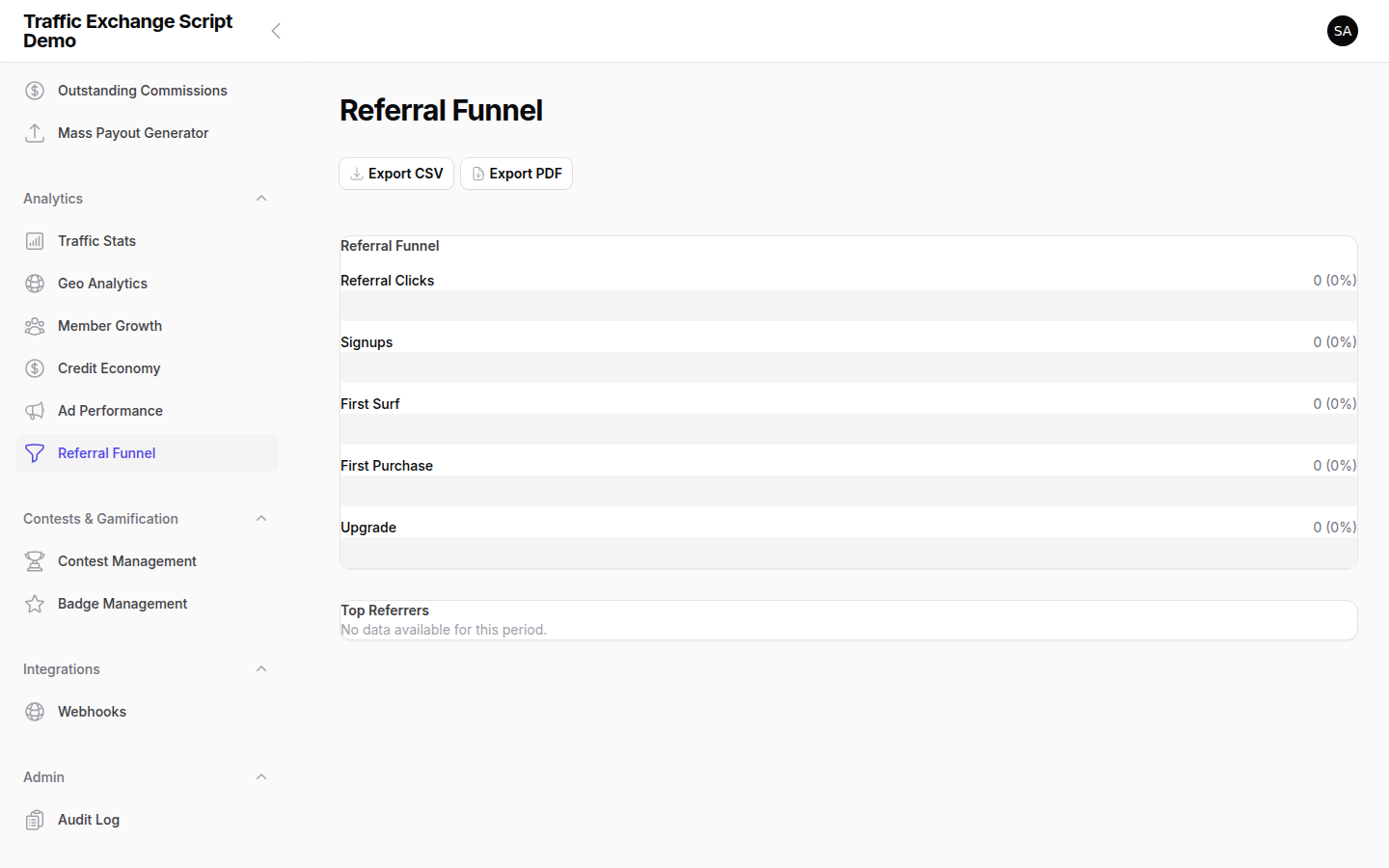The height and width of the screenshot is (868, 1389).
Task: Click the Export CSV button
Action: coord(396,174)
